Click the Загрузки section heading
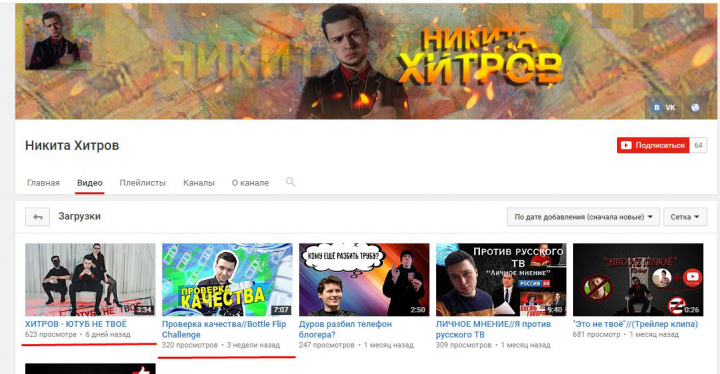The height and width of the screenshot is (374, 720). point(79,216)
